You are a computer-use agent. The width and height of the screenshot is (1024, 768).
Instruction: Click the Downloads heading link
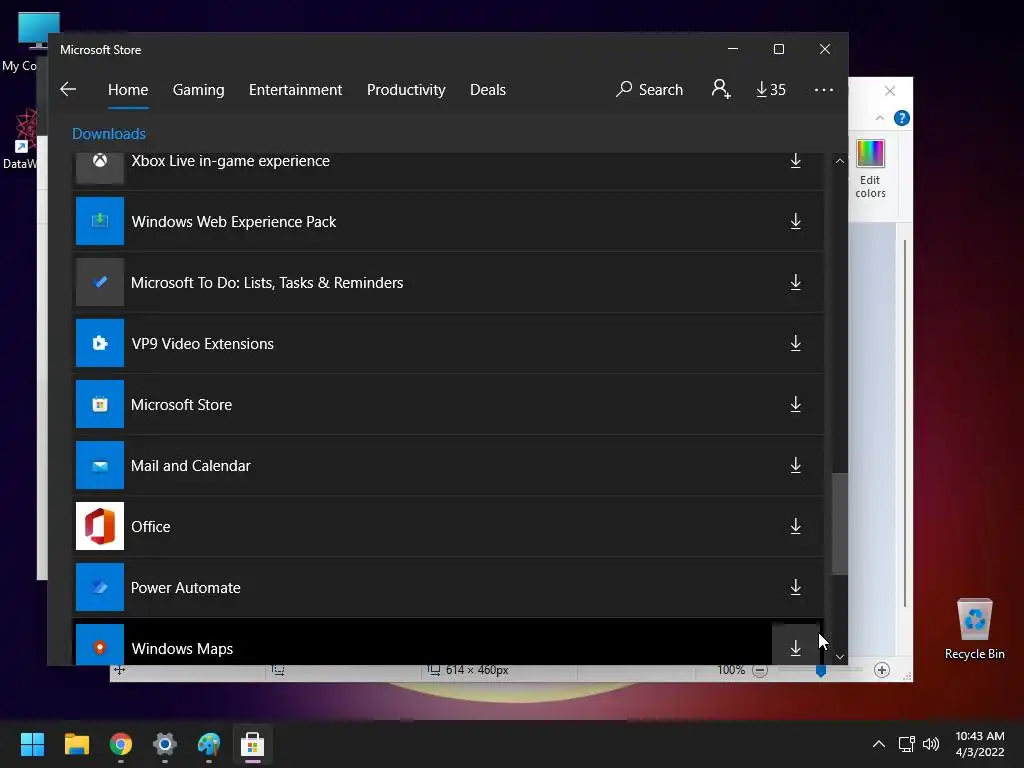pyautogui.click(x=109, y=134)
